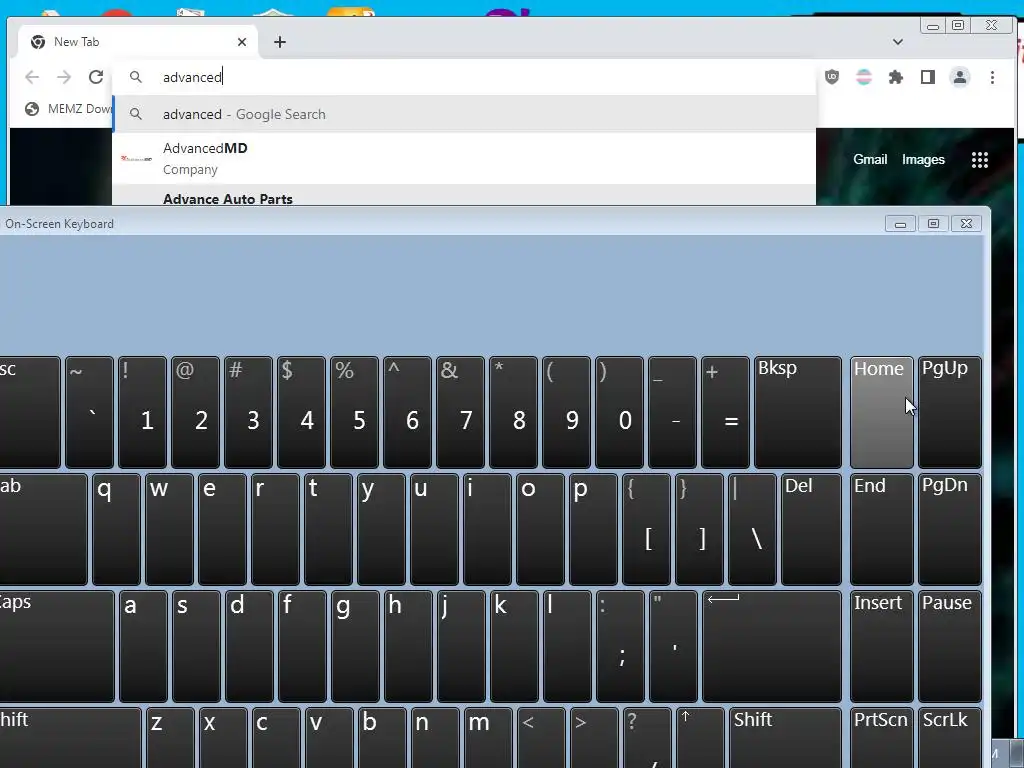Click the minus underscore key
Viewport: 1024px width, 768px height.
673,412
